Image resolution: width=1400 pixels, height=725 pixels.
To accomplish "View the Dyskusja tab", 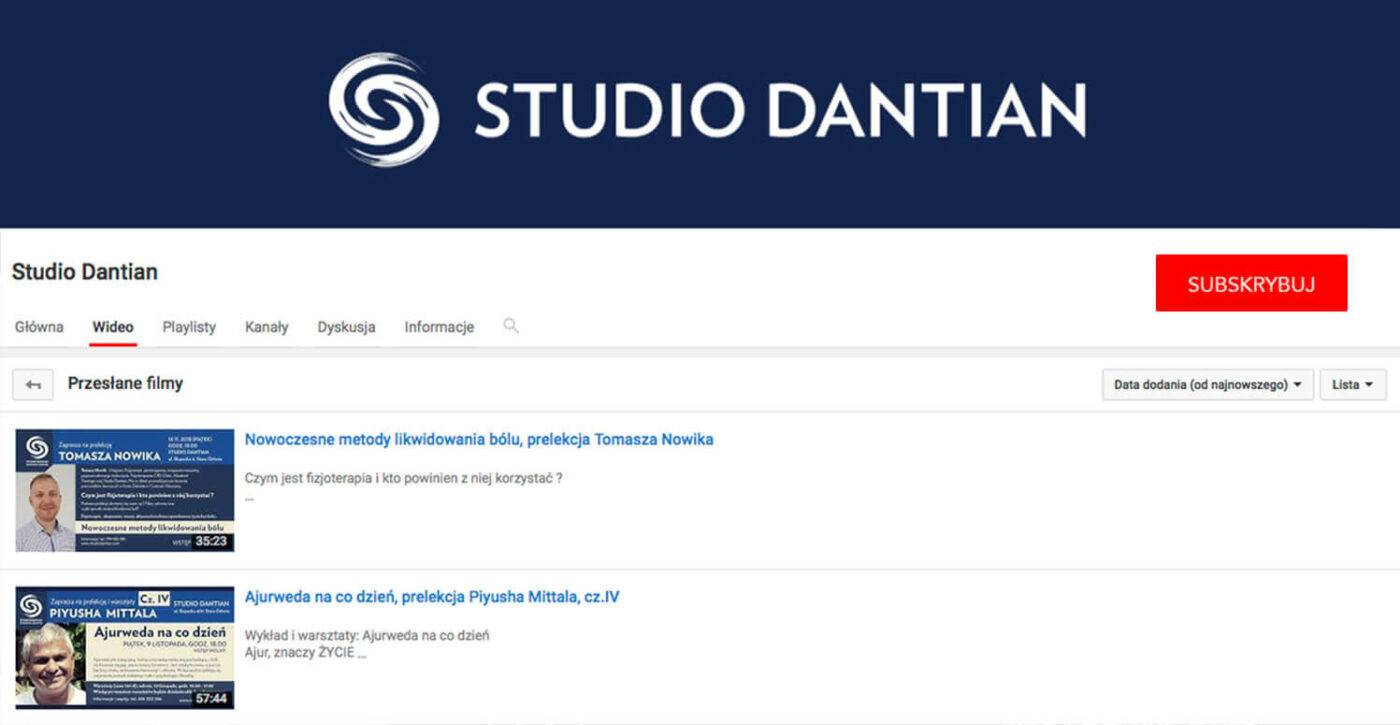I will click(346, 327).
